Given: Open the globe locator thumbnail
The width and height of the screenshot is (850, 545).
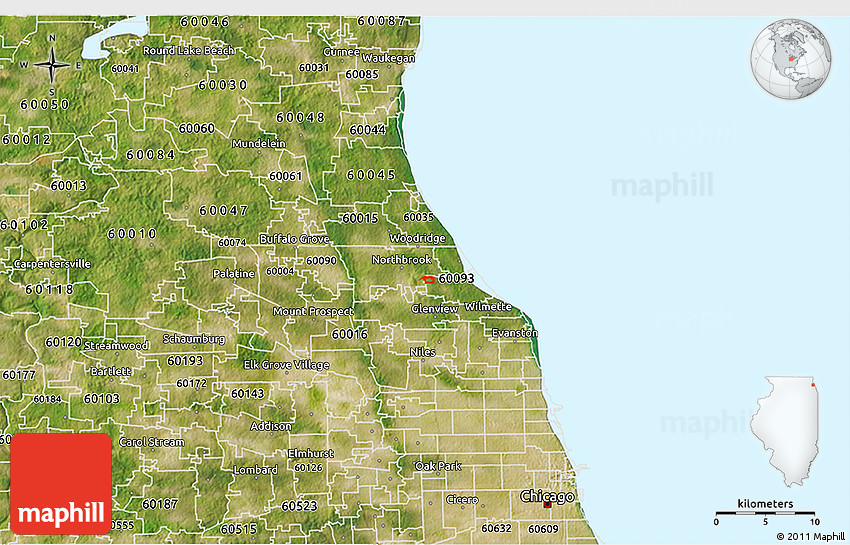Looking at the screenshot, I should [791, 58].
